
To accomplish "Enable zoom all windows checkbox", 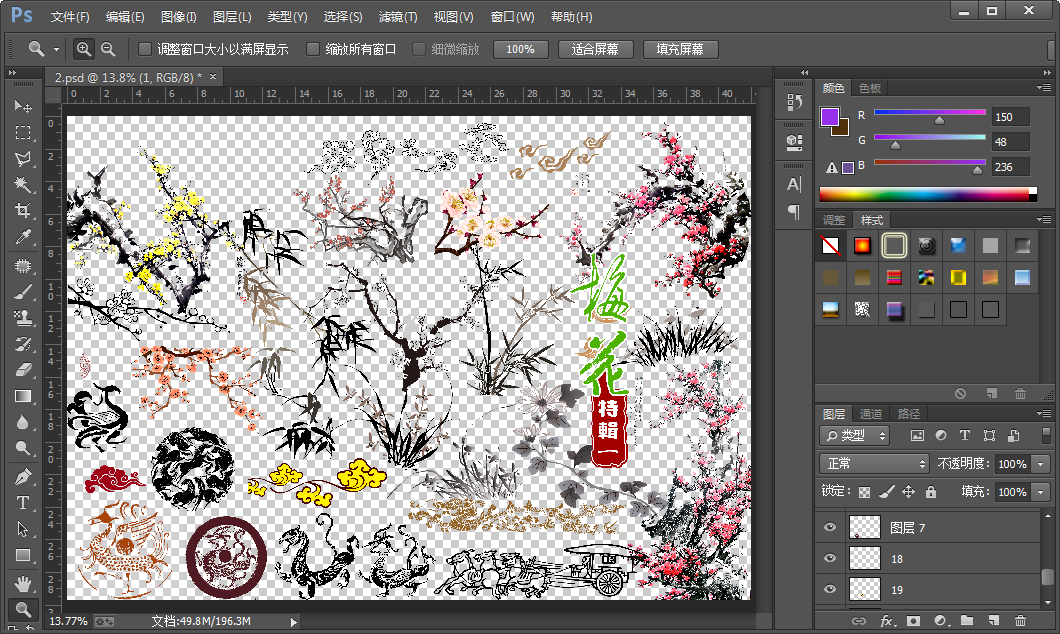I will click(312, 49).
